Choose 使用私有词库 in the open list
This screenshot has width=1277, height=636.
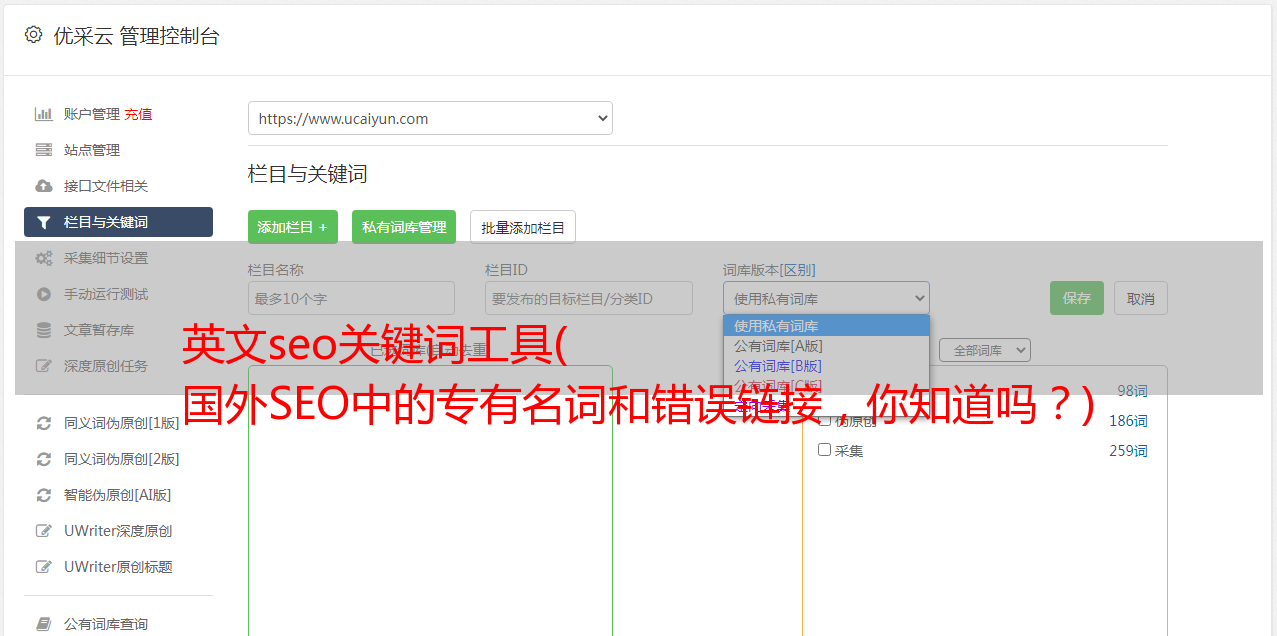pyautogui.click(x=826, y=326)
